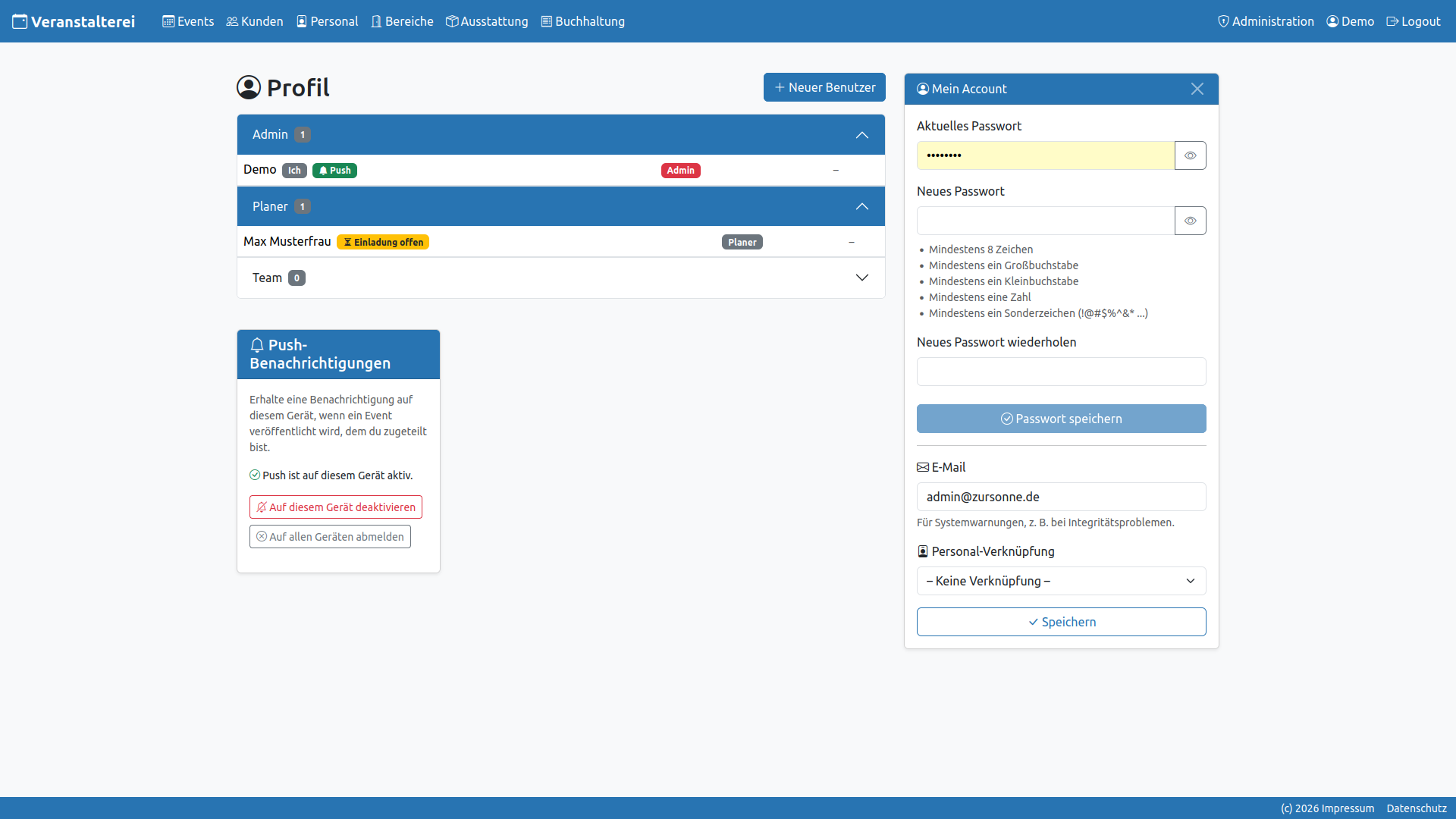The width and height of the screenshot is (1456, 819).
Task: Click the green Push bell badge for Demo
Action: click(334, 171)
